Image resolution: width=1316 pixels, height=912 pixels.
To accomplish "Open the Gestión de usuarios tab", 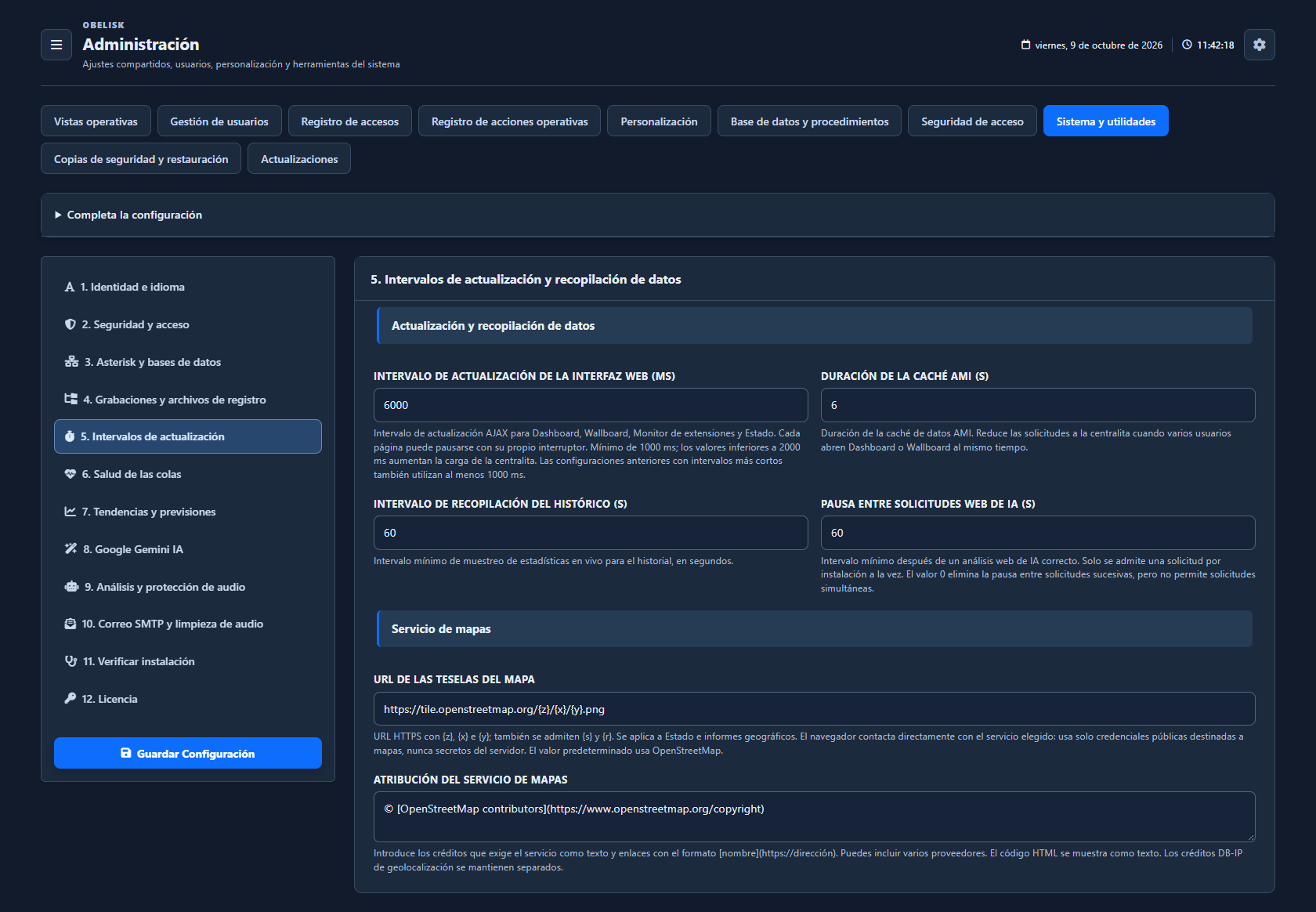I will coord(219,121).
